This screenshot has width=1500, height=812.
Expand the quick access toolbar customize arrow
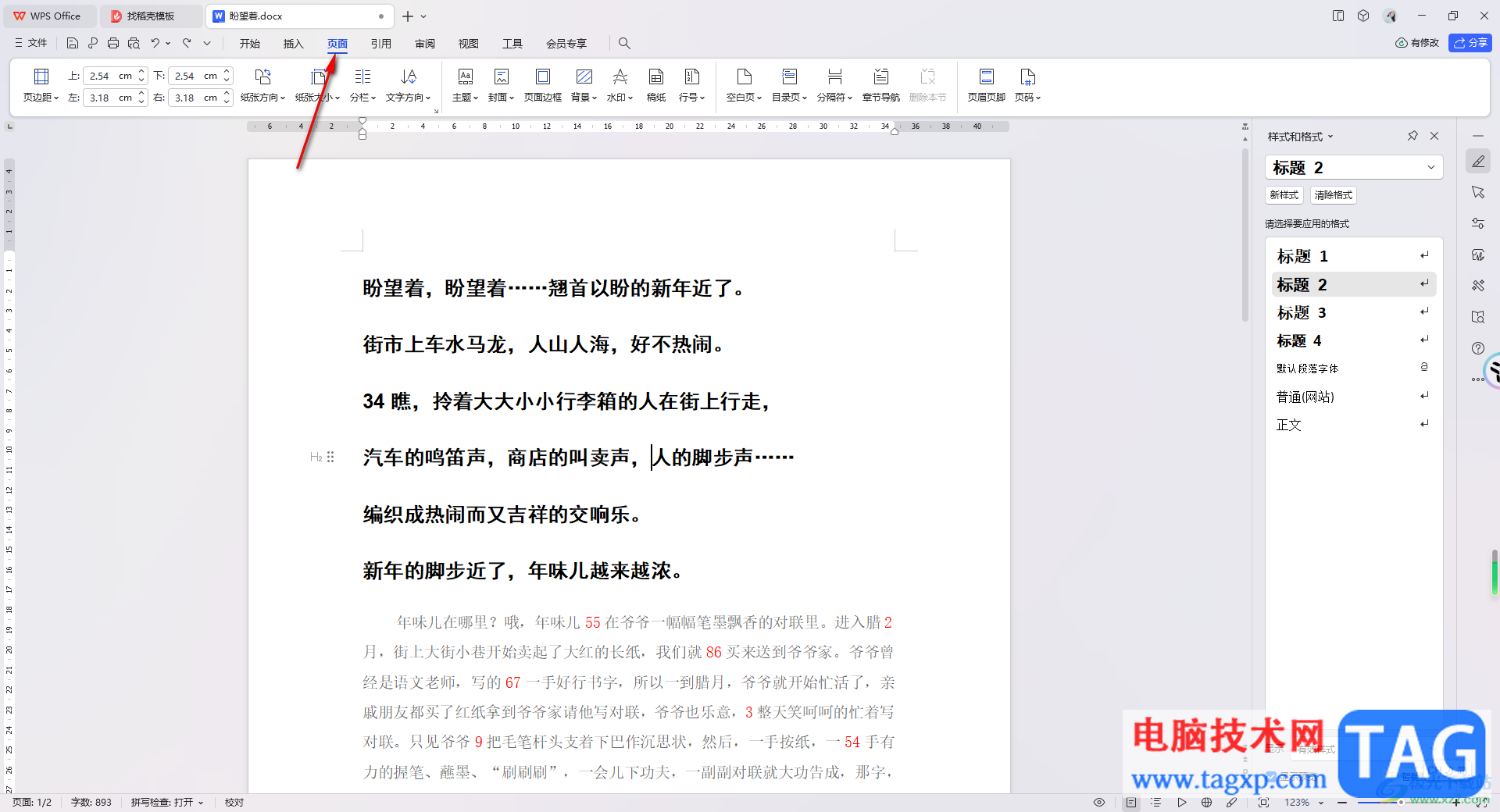tap(207, 43)
